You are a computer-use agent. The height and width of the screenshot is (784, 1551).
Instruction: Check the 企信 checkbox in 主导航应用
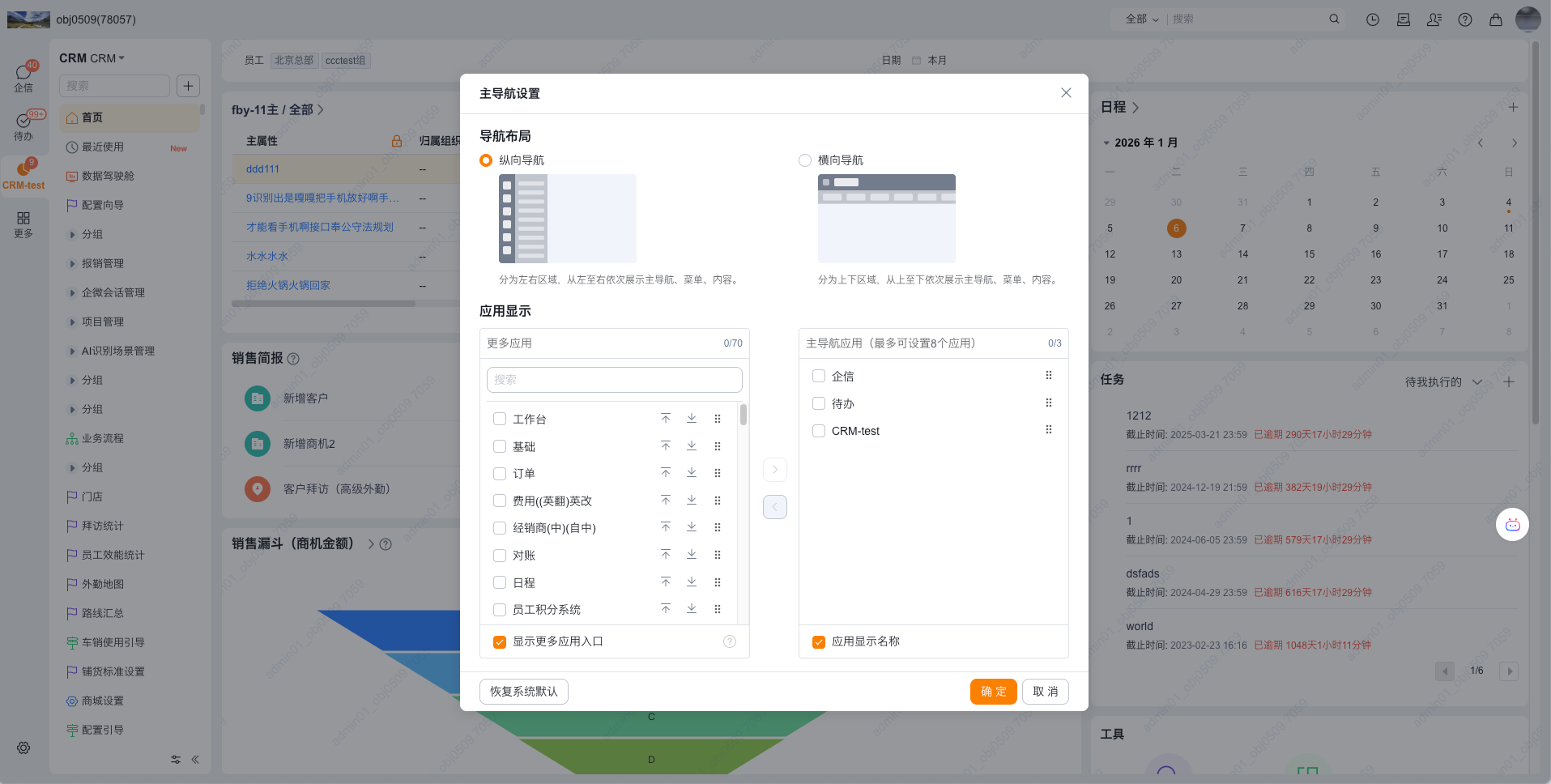tap(819, 376)
